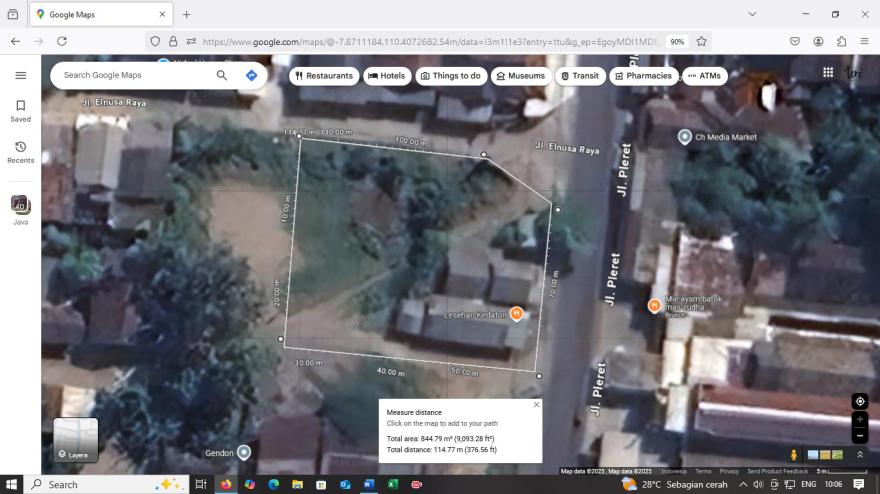Click the Directions icon in search box
Viewport: 880px width, 494px height.
pos(251,75)
